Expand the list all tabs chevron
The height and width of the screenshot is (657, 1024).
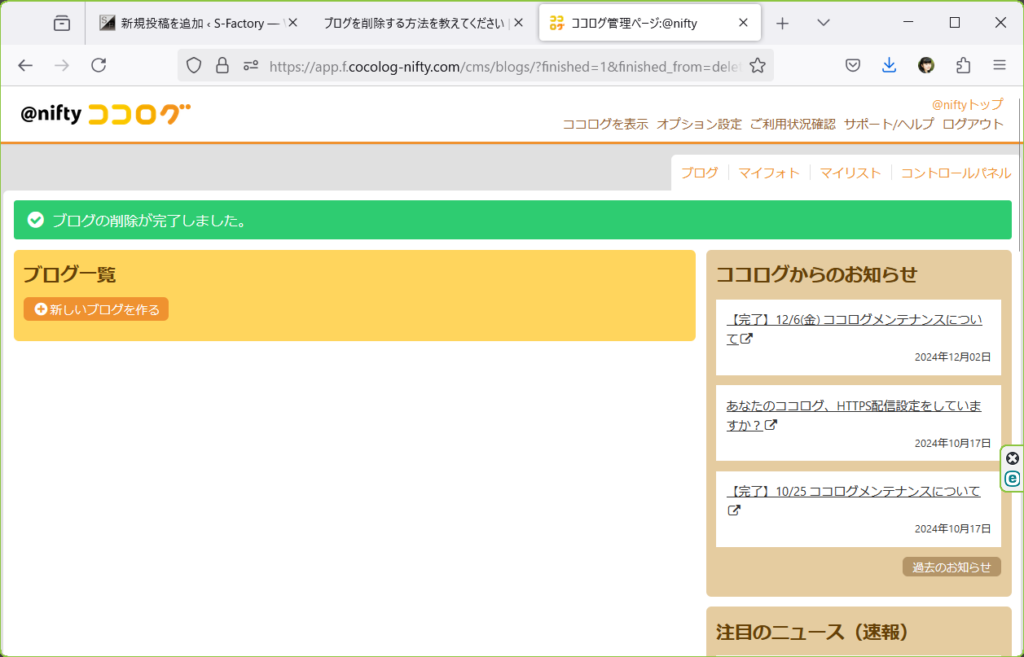tap(823, 23)
